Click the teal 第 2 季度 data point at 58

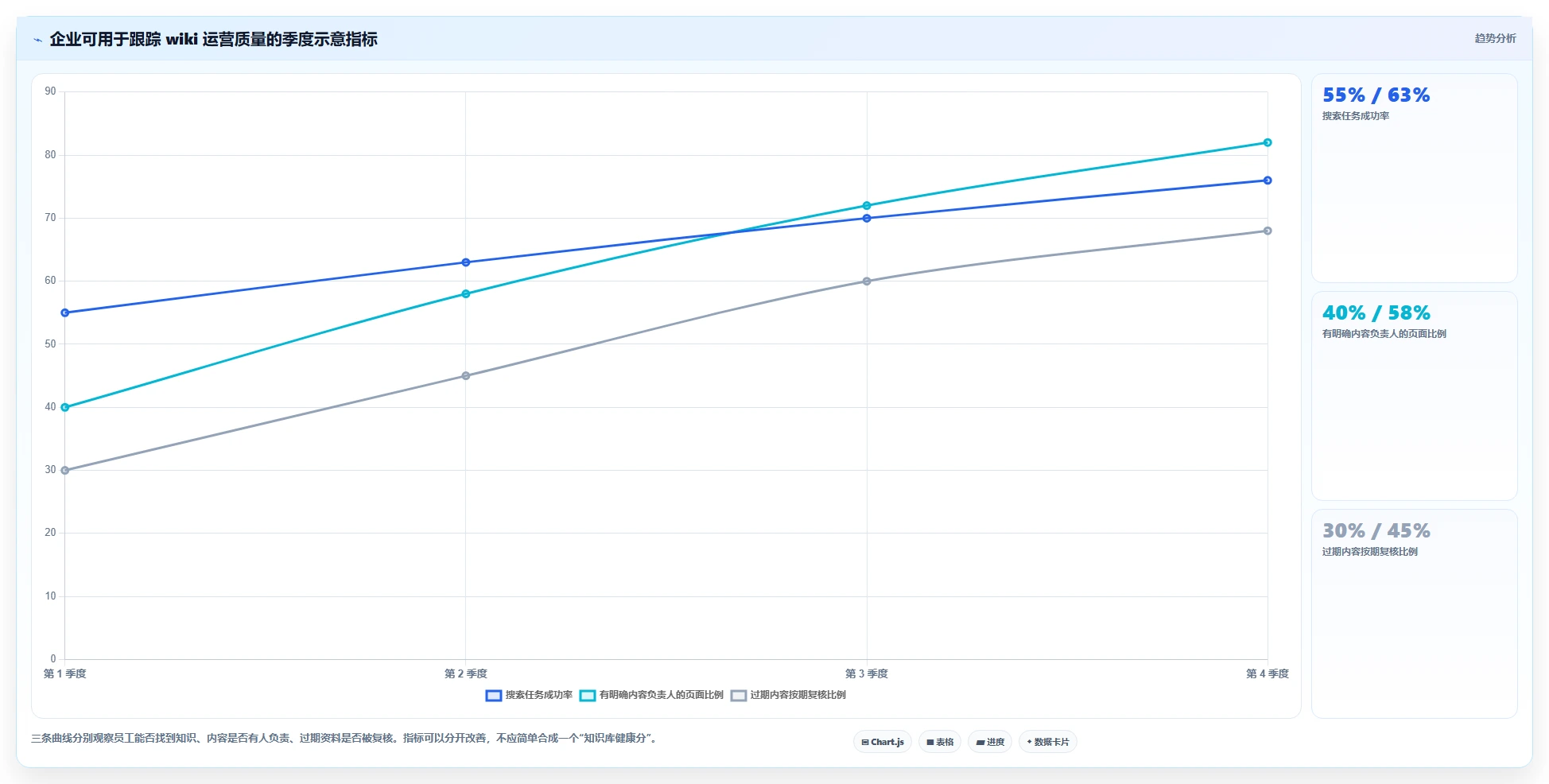[x=466, y=293]
